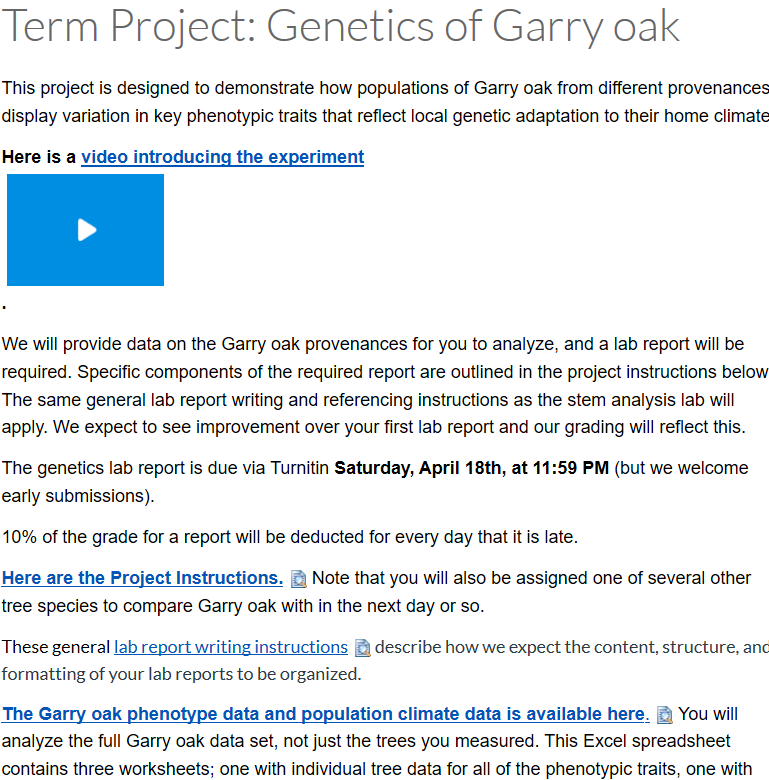Click the preview icon after Garry oak data link
Viewport: 769px width, 780px height.
tap(665, 715)
